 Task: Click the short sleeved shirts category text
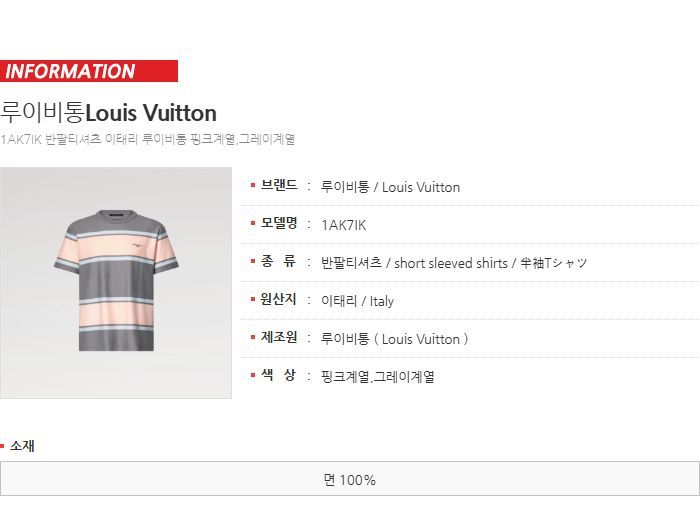451,263
